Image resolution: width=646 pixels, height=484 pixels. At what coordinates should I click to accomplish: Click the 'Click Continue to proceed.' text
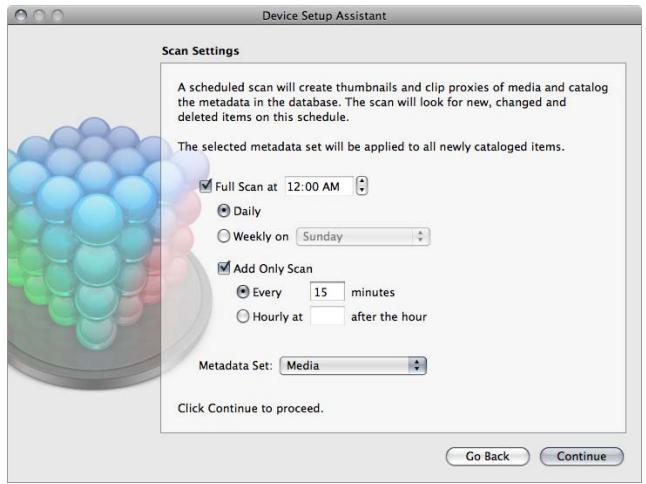point(250,408)
